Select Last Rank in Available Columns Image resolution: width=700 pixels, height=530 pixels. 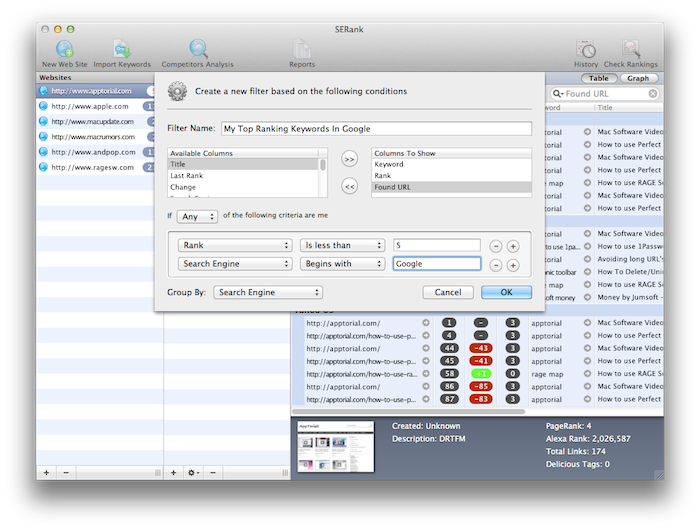tap(243, 175)
